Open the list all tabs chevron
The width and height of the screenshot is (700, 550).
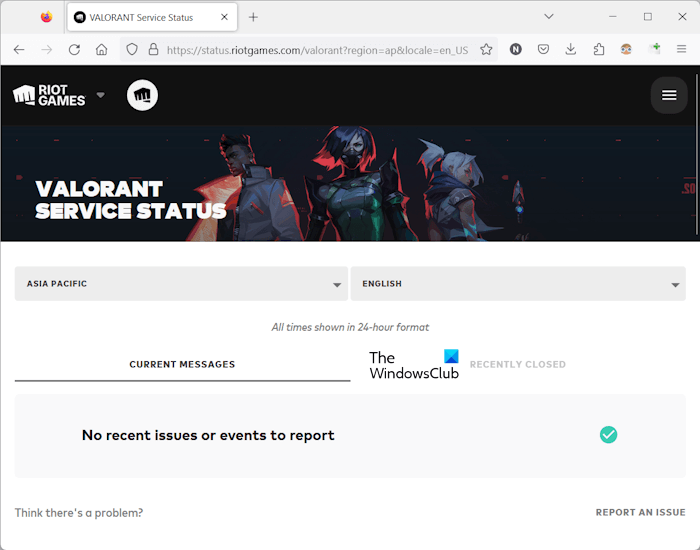click(x=549, y=17)
